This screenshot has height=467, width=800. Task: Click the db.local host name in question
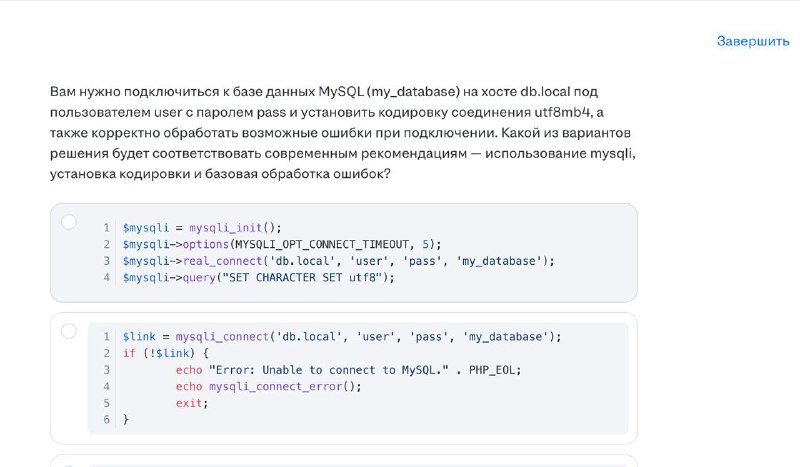[545, 92]
